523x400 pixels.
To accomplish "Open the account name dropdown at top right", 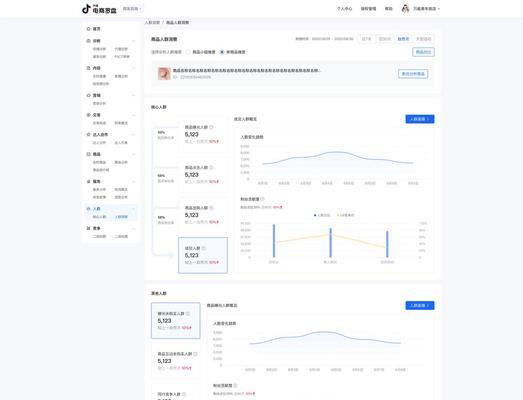I will click(x=426, y=9).
